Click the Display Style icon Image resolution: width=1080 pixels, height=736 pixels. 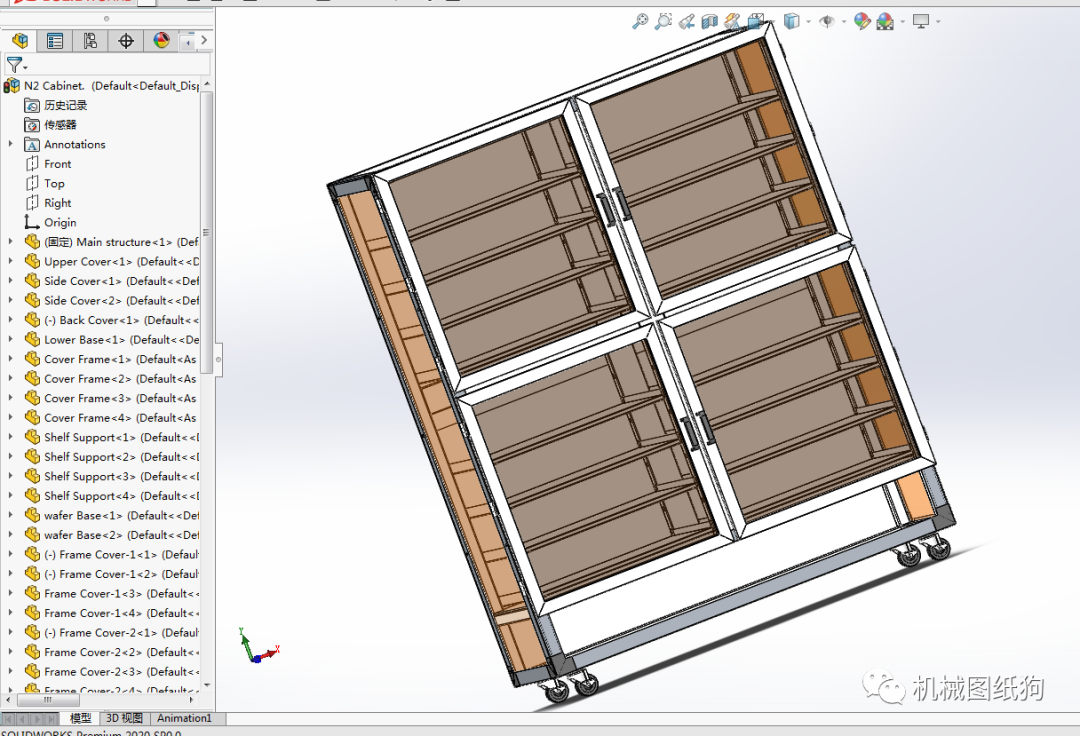tap(792, 21)
